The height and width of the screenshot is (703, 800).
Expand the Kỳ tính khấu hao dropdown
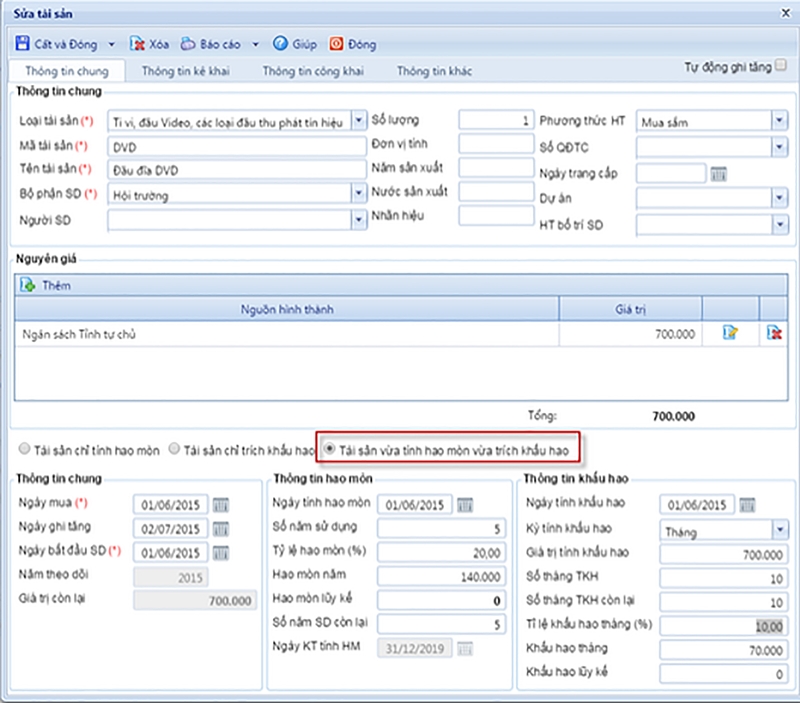point(780,531)
